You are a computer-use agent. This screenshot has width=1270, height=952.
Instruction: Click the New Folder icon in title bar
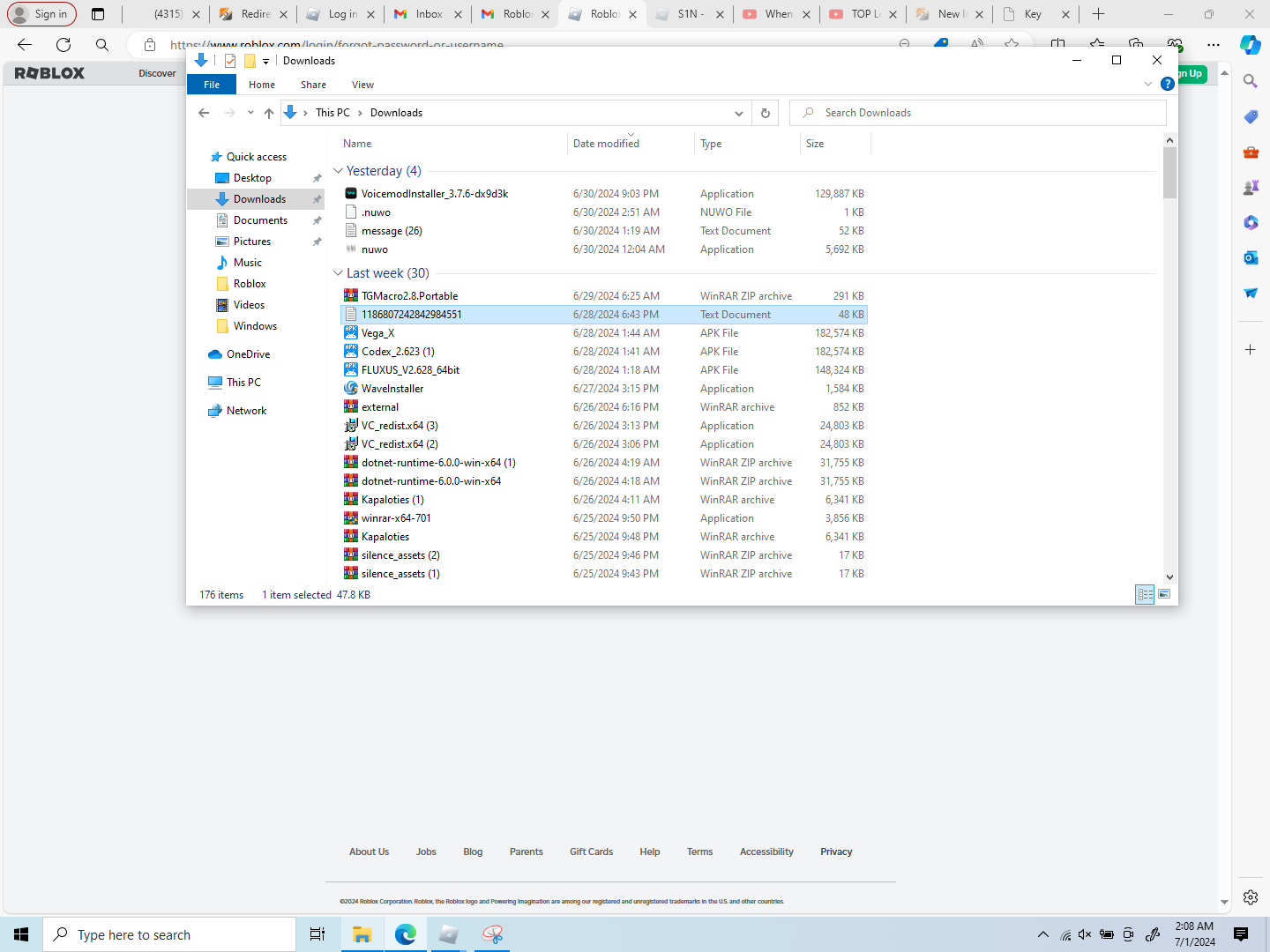250,61
